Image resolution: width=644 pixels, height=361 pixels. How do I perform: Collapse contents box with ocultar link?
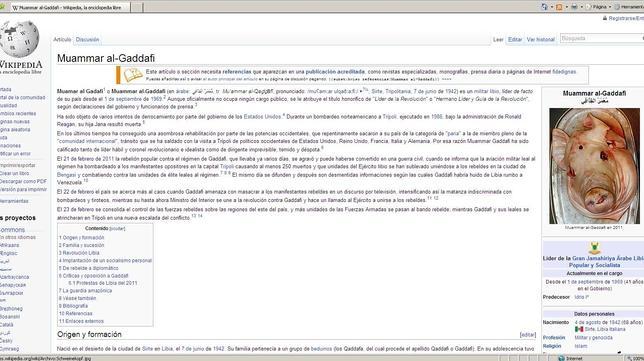click(x=117, y=229)
